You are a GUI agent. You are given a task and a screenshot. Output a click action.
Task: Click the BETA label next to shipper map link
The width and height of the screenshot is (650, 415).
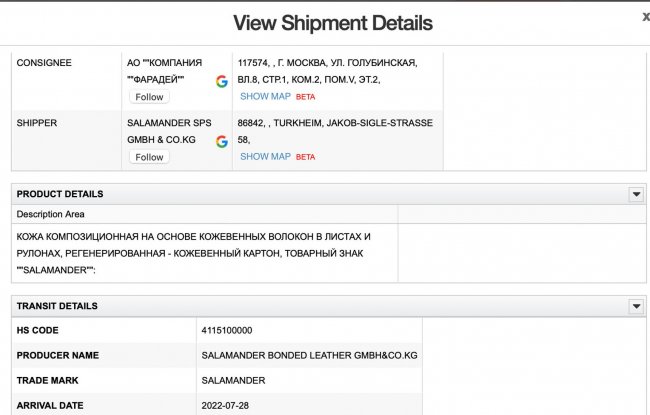point(305,158)
